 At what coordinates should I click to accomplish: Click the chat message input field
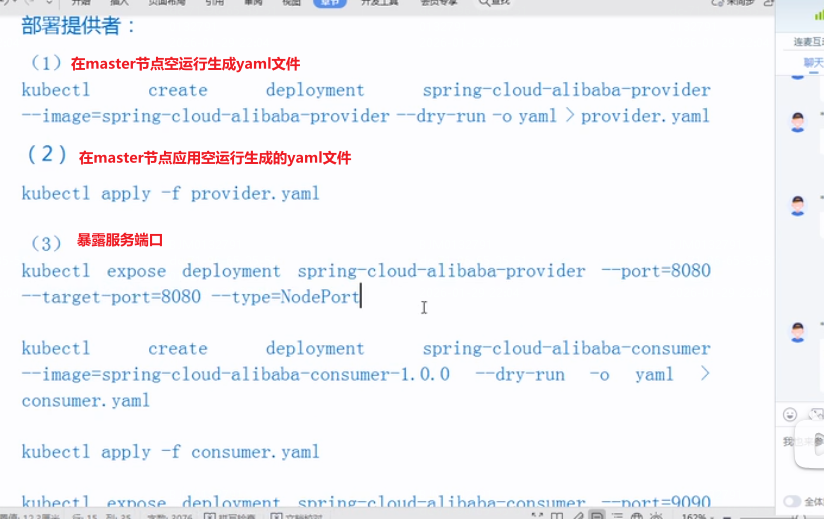[804, 442]
